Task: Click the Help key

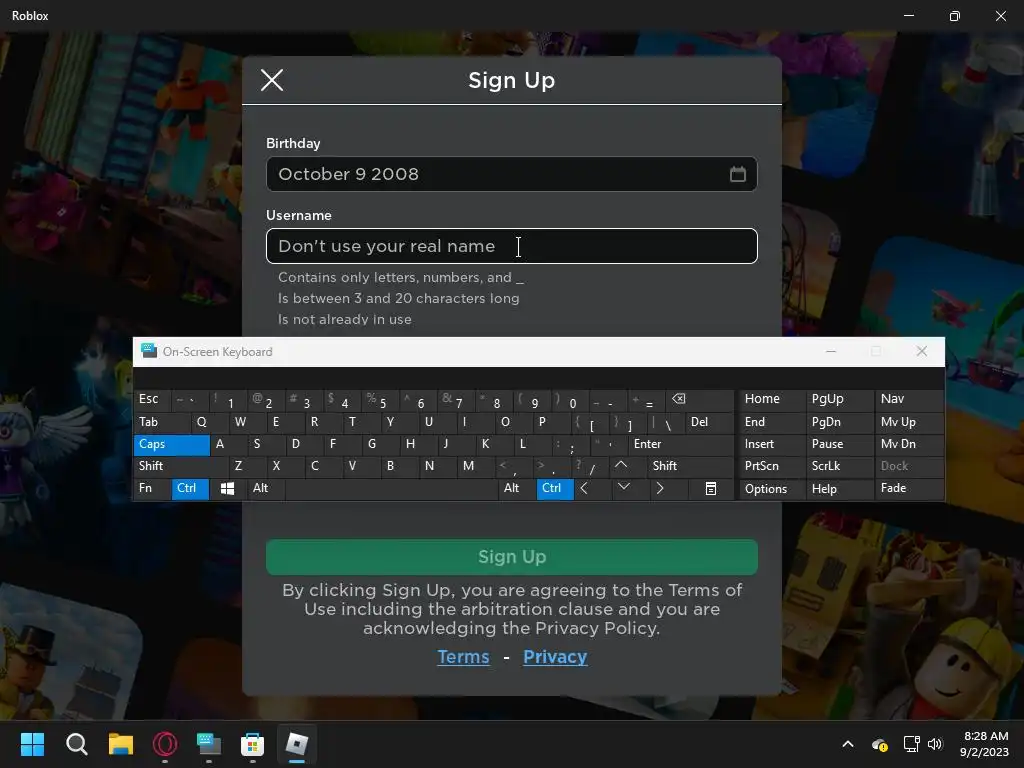Action: (839, 488)
